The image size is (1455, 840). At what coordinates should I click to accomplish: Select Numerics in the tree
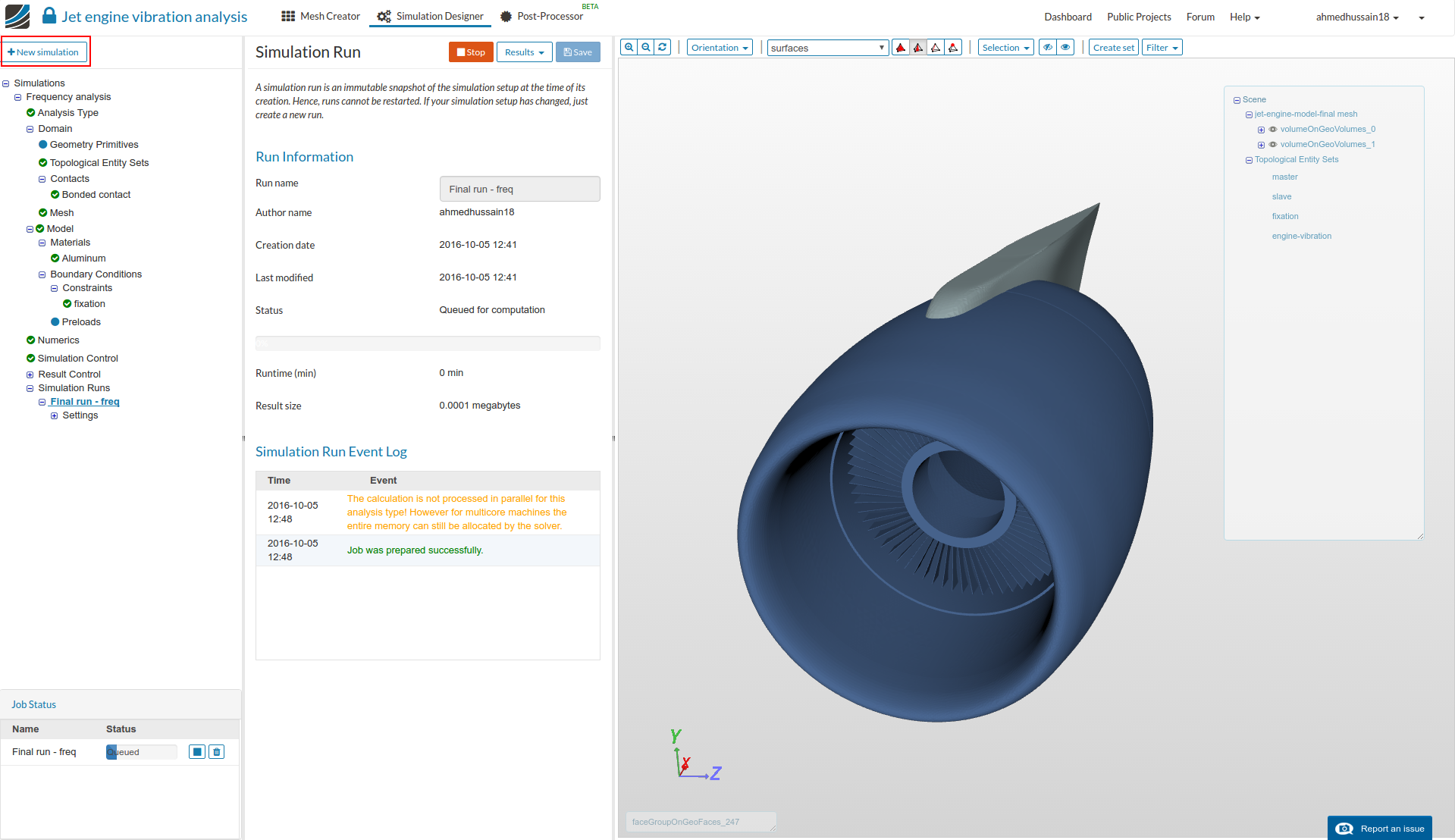(x=58, y=340)
